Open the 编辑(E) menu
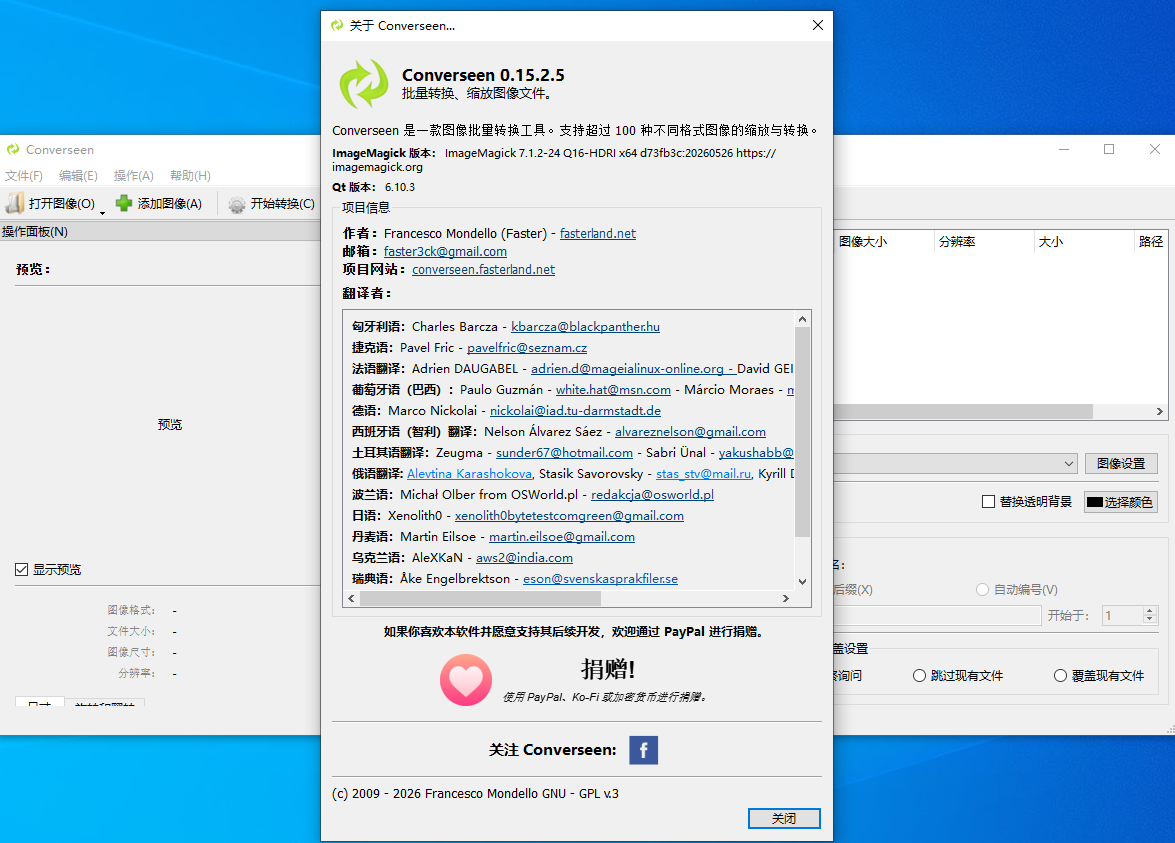This screenshot has height=843, width=1175. 79,175
